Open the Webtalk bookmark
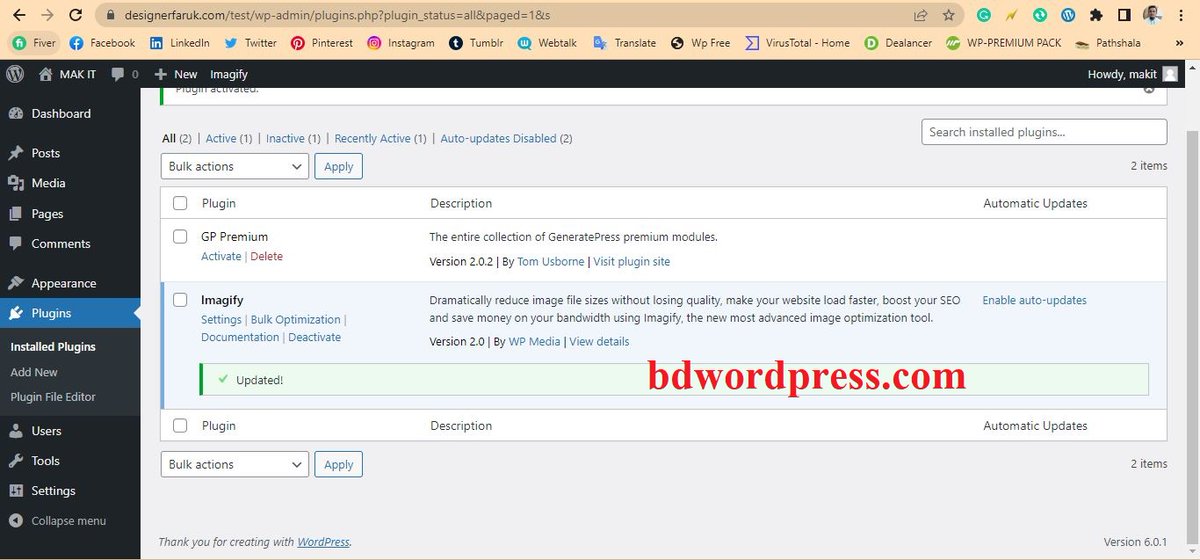The height and width of the screenshot is (560, 1200). 547,43
